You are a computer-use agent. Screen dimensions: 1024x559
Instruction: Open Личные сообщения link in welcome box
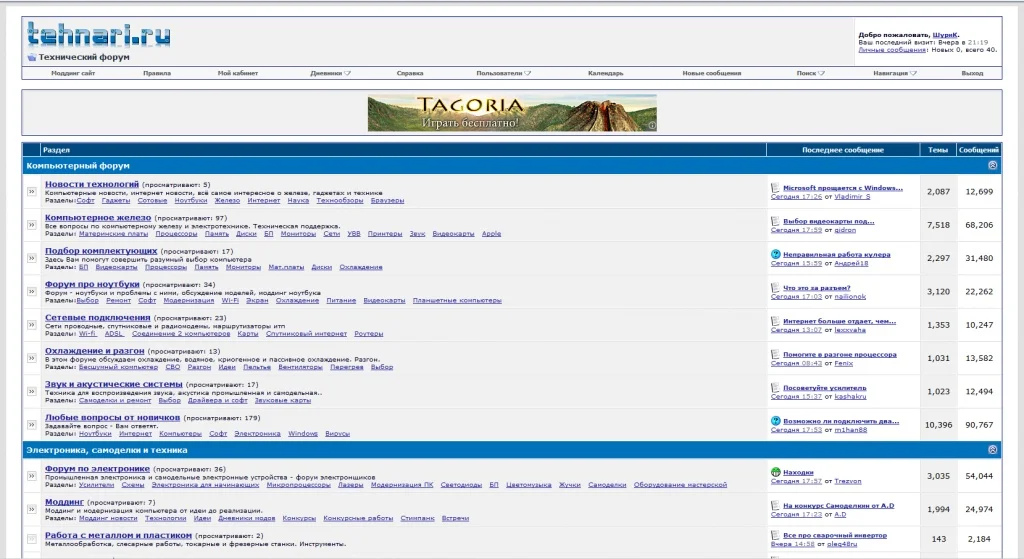point(892,50)
